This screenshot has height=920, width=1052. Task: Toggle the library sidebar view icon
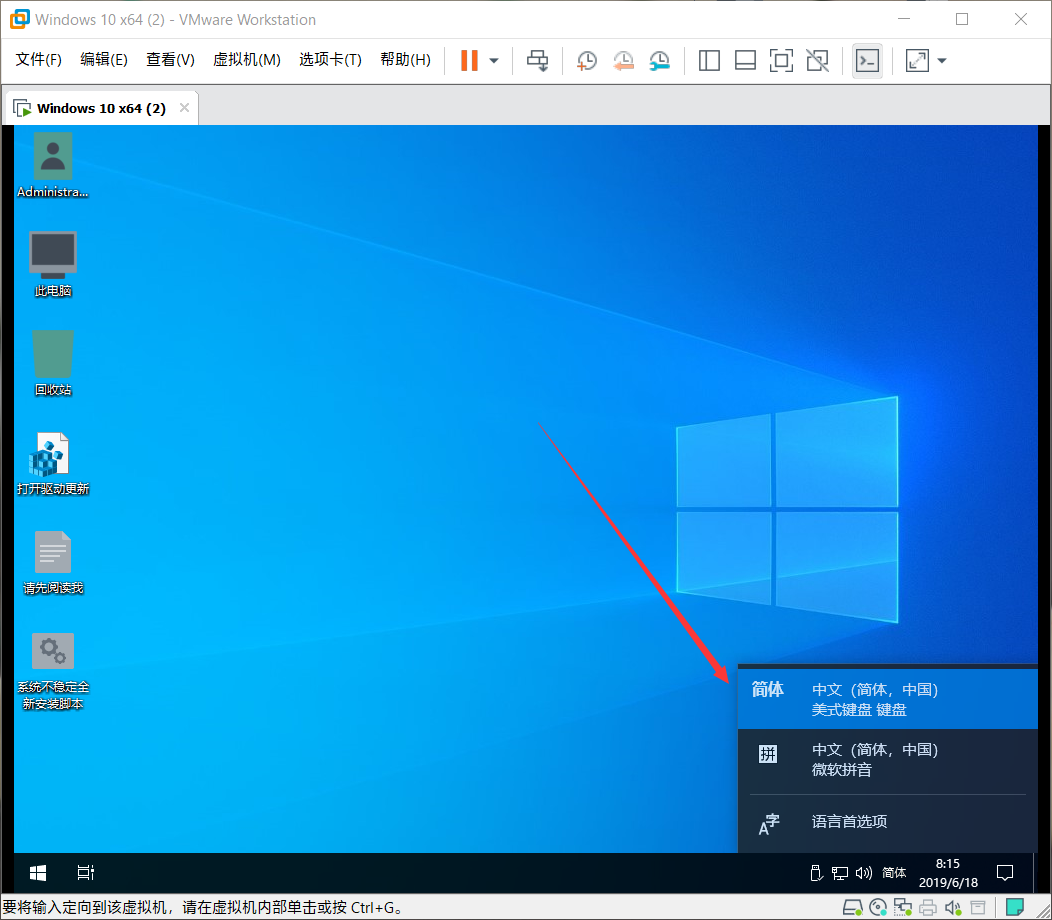[709, 60]
